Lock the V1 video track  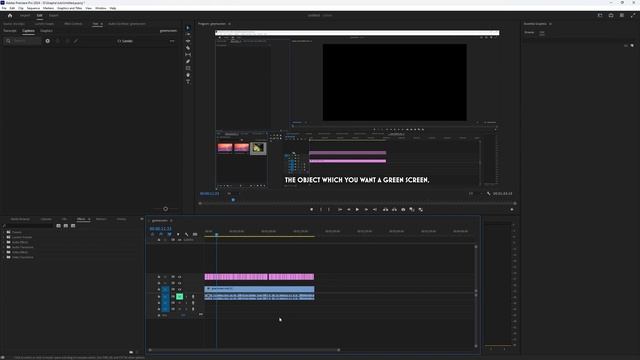pos(159,289)
